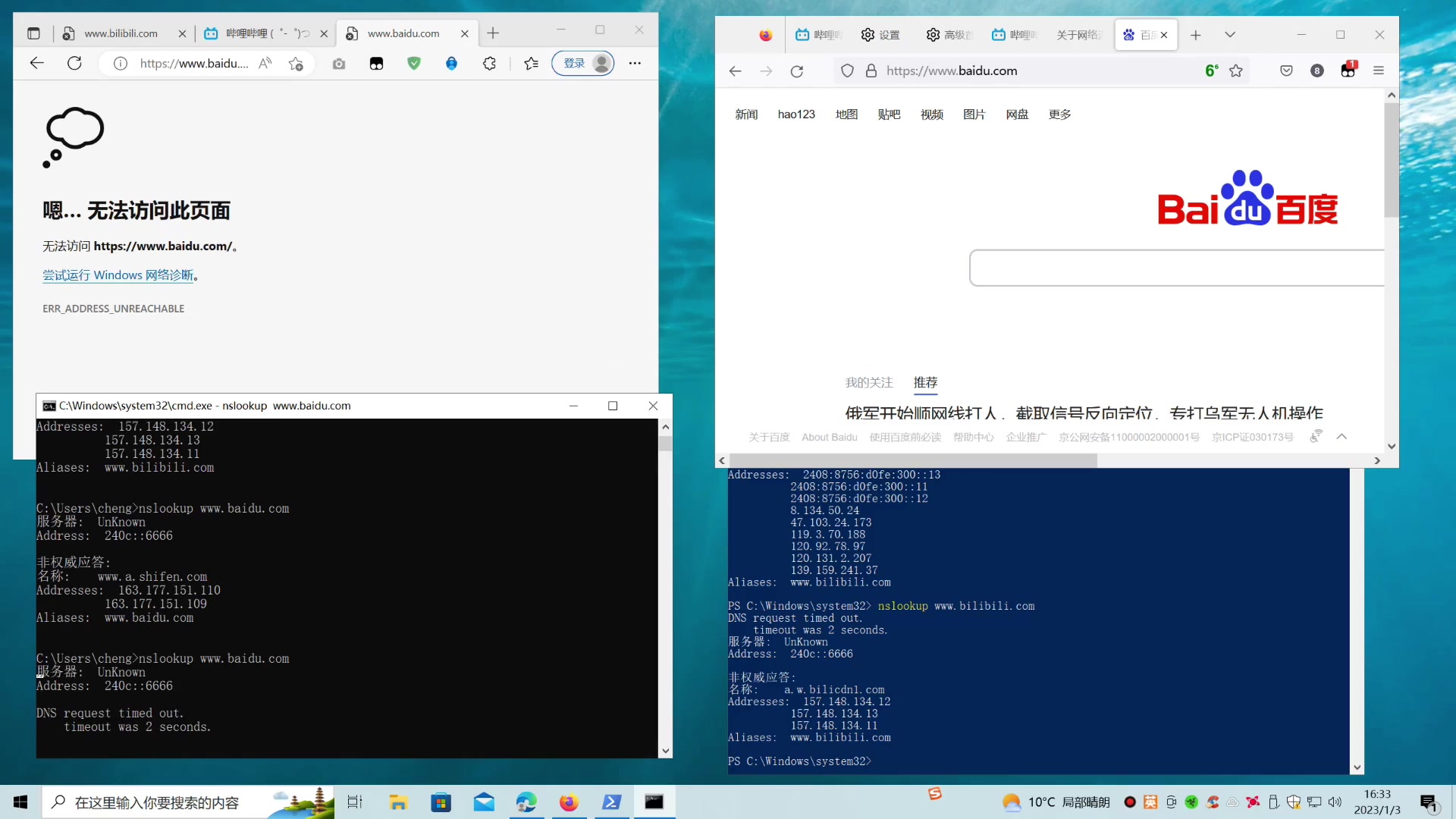Screen dimensions: 1456x819
Task: Click Firefox page vertical scrollbar thumb
Action: [1391, 159]
